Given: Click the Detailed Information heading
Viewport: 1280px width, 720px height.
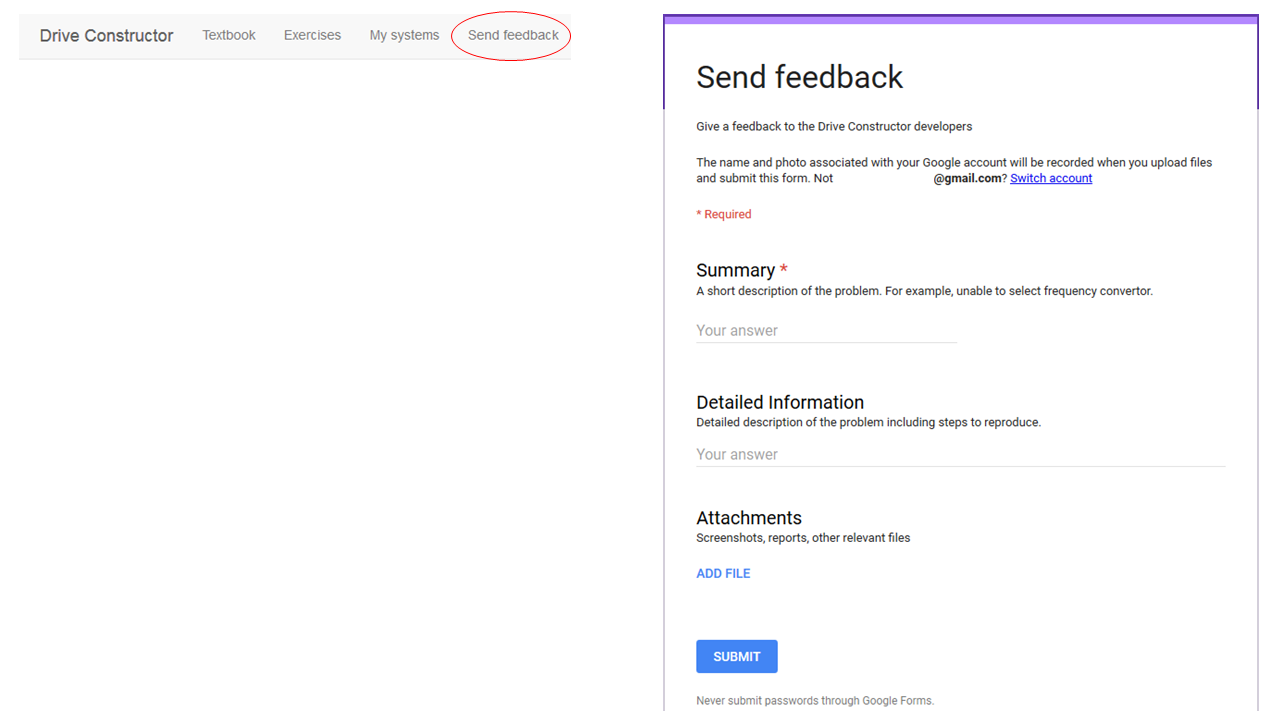Looking at the screenshot, I should (x=780, y=402).
